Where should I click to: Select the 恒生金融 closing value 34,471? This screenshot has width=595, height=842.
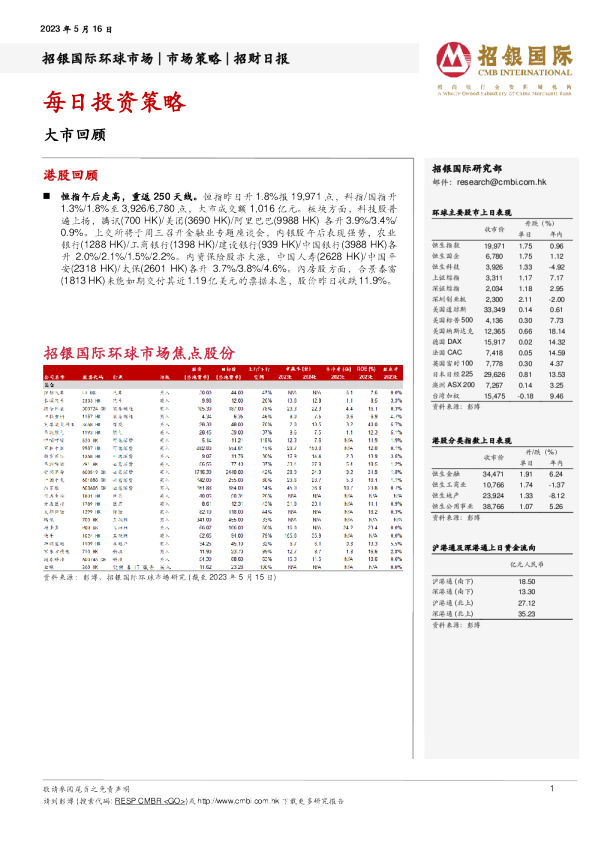click(x=493, y=474)
